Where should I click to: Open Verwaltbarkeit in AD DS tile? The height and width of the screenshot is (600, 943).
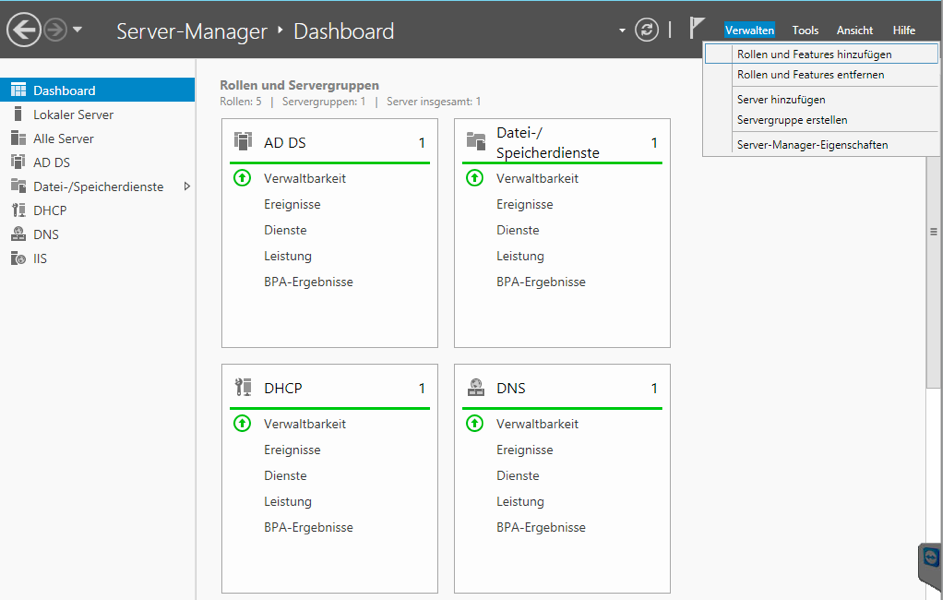tap(304, 179)
